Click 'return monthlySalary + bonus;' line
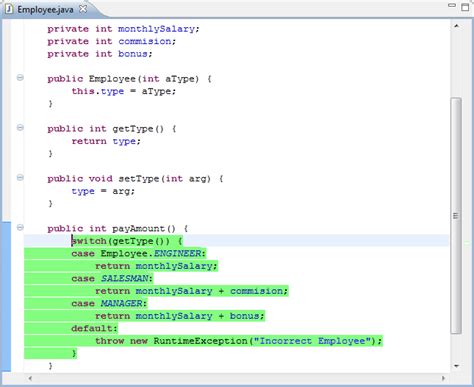Viewport: 474px width, 387px height. click(x=180, y=316)
